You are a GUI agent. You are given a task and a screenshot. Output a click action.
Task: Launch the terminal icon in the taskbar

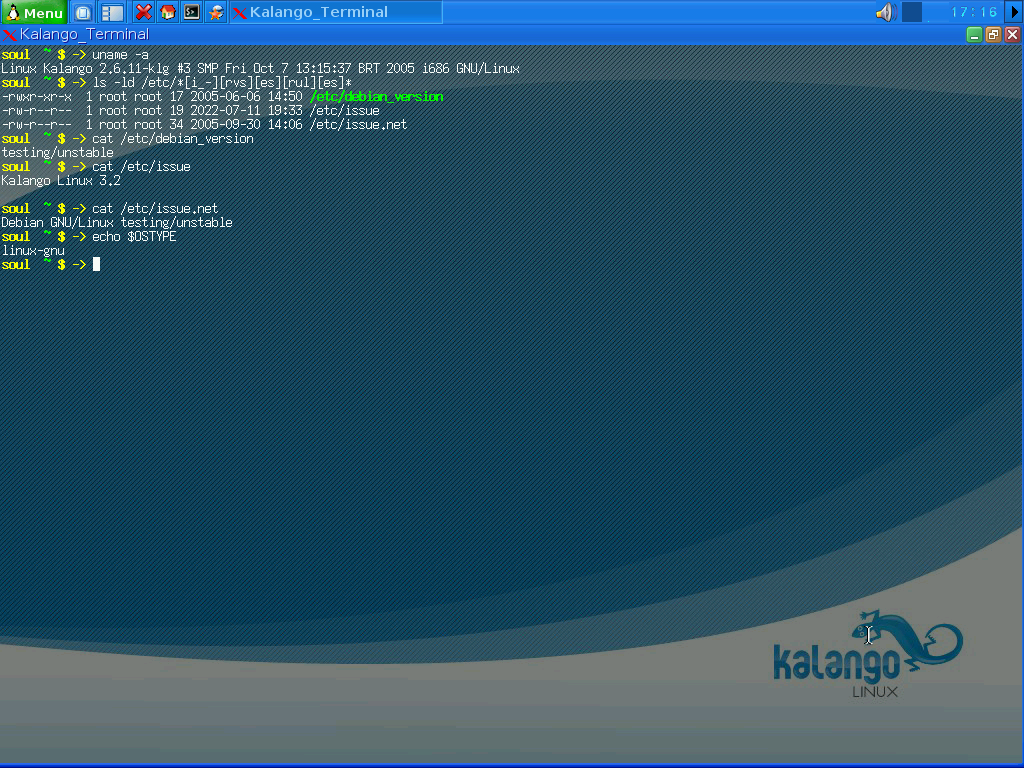pyautogui.click(x=192, y=12)
